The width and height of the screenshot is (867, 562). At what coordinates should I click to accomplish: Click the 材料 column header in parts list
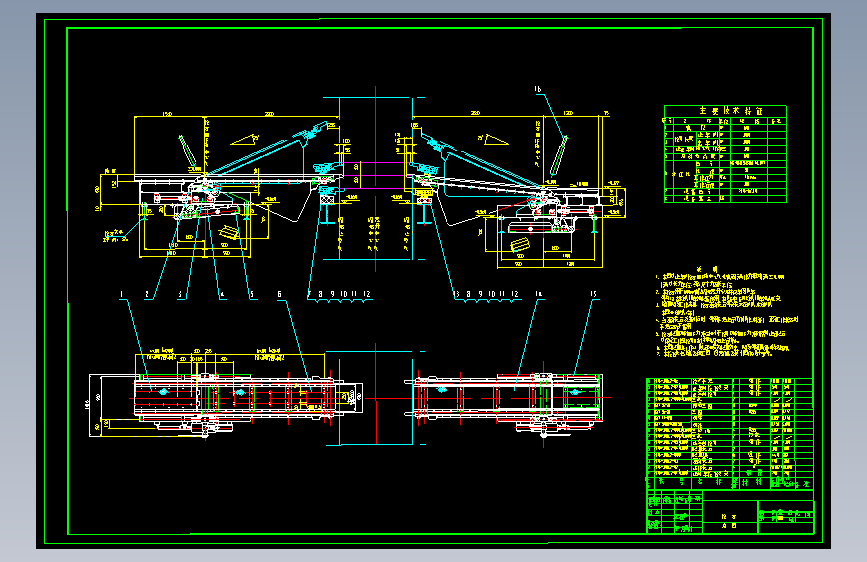click(752, 482)
